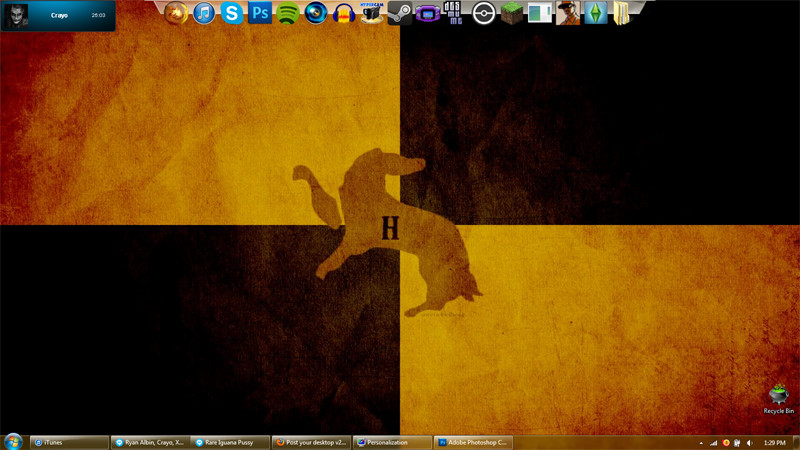Switch to iTunes taskbar window
Viewport: 800px width, 450px height.
point(69,441)
